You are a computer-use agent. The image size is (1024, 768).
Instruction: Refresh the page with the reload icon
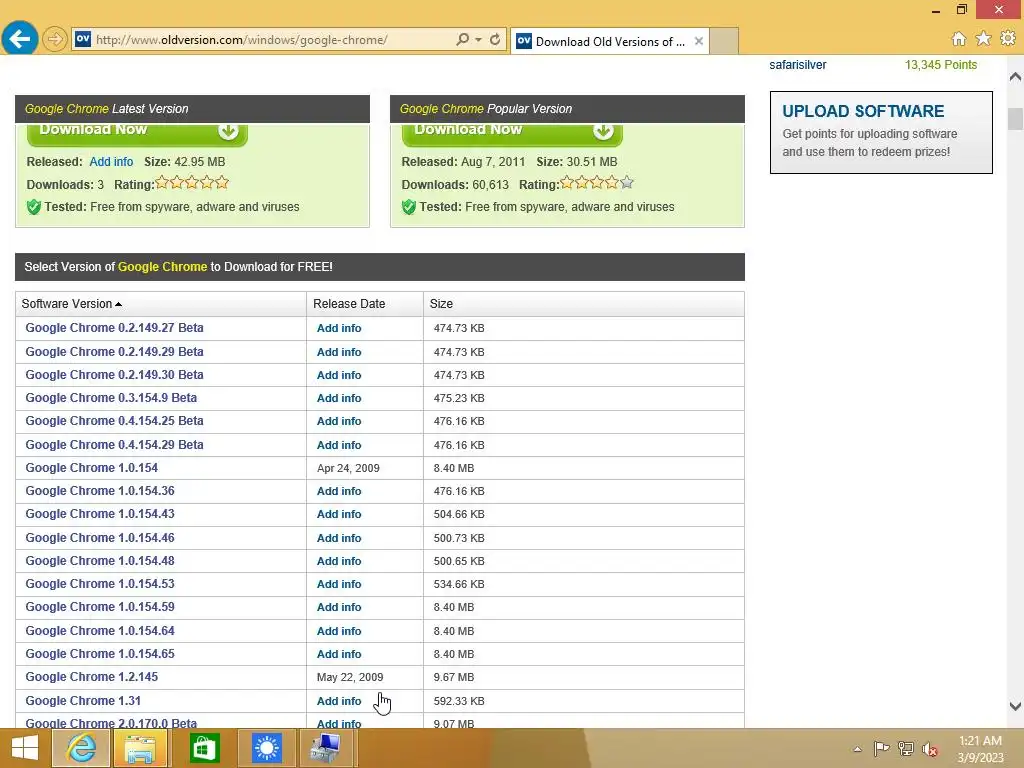pos(495,39)
